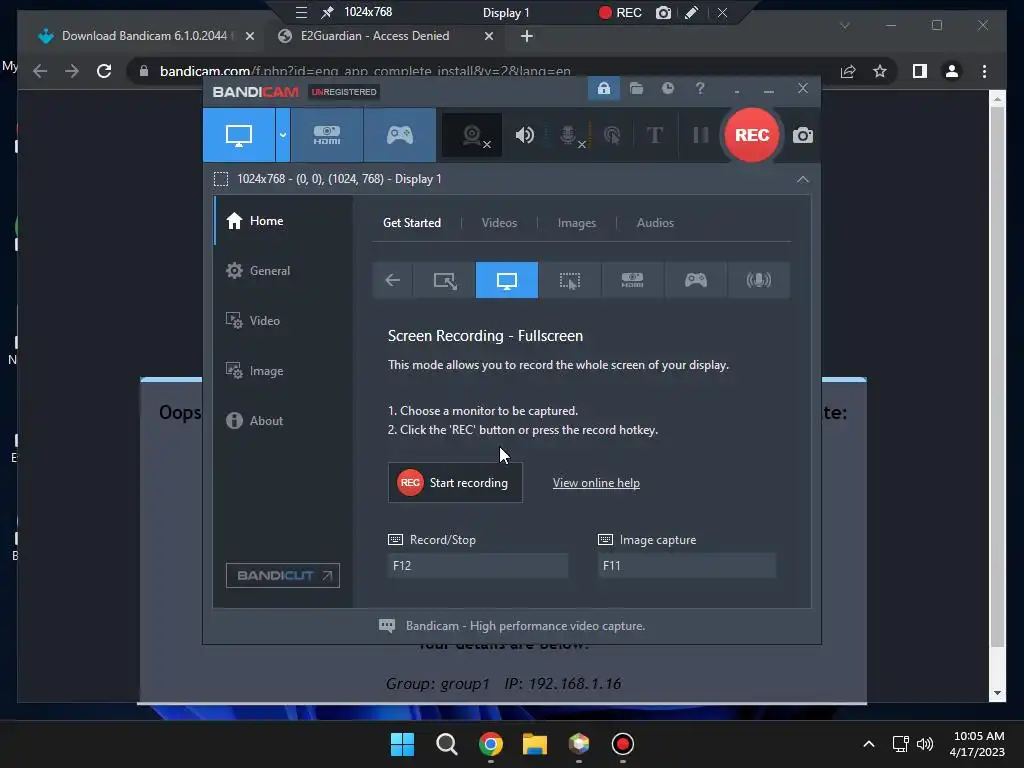Click the large red REC button
The image size is (1024, 768).
pos(752,135)
